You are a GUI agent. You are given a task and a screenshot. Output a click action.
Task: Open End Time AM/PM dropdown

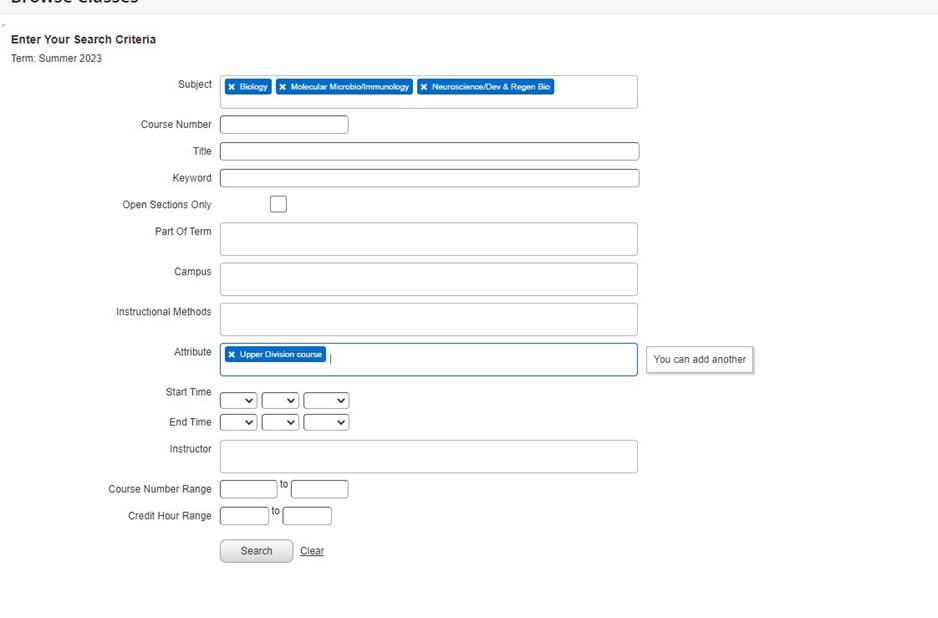[x=326, y=423]
